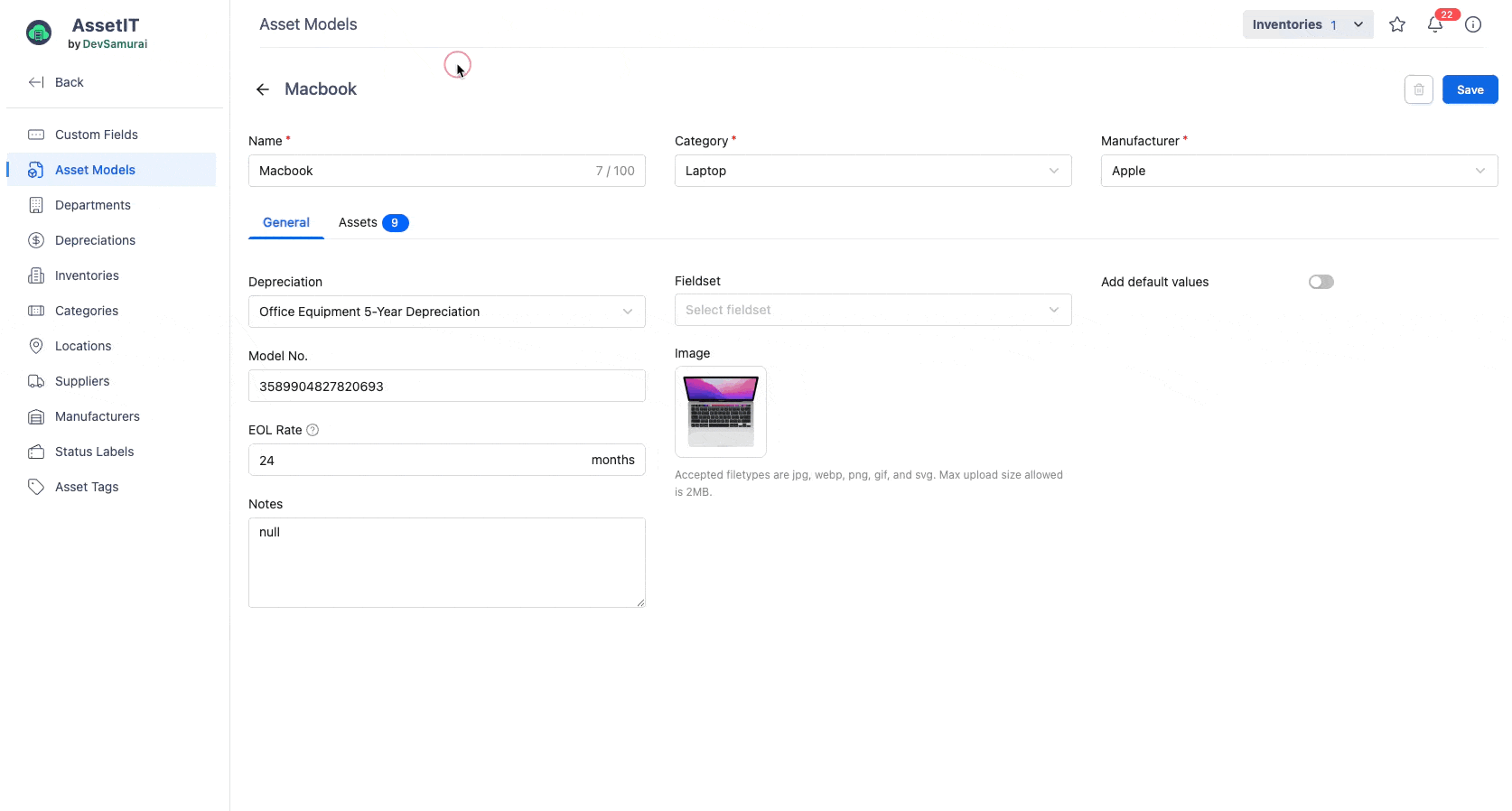The height and width of the screenshot is (811, 1512).
Task: Select the General tab
Action: pyautogui.click(x=285, y=222)
